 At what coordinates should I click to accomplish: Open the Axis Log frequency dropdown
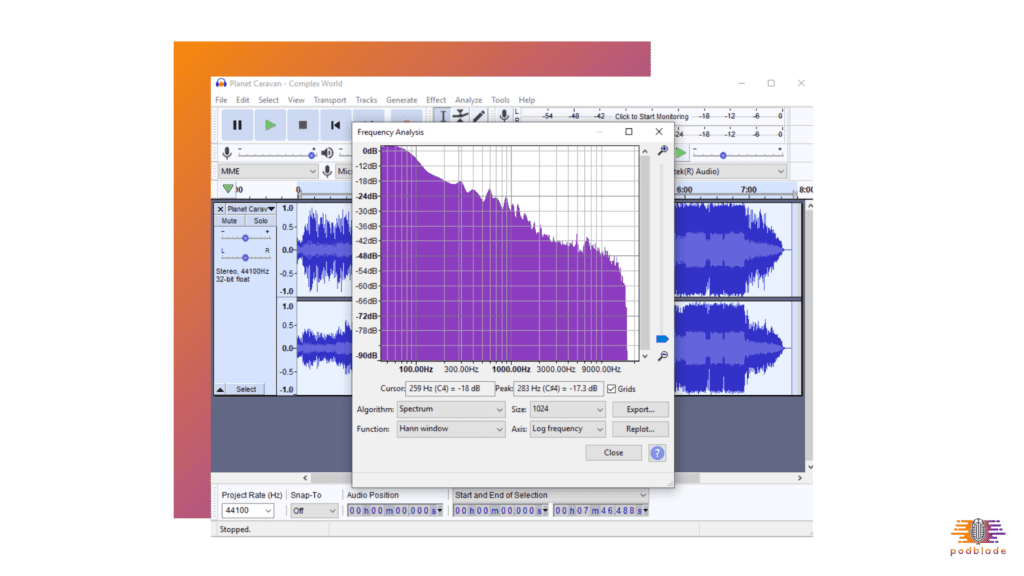click(568, 429)
